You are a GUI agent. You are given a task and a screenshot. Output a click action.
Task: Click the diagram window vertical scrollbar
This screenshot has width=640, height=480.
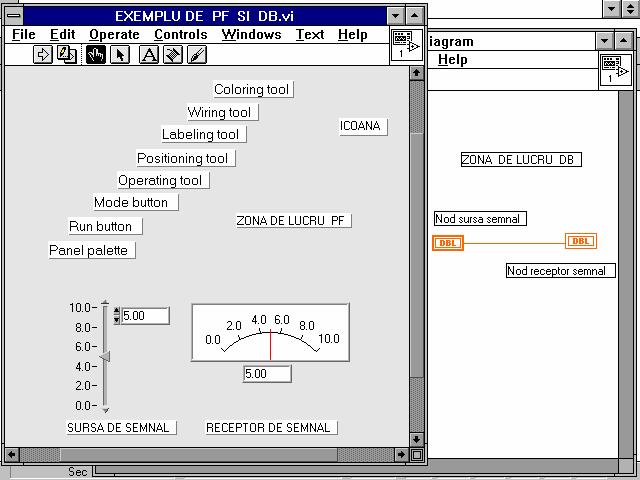pos(625,273)
